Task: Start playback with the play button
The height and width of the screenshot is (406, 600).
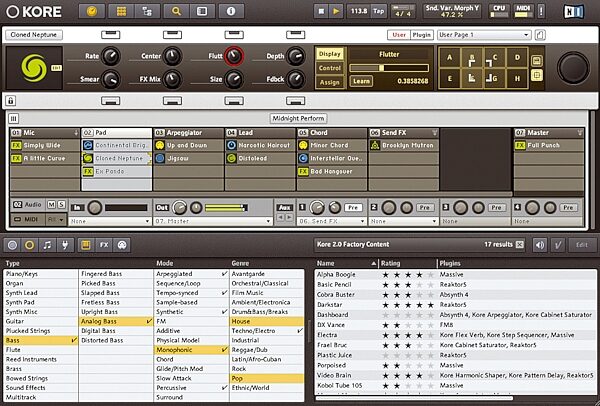Action: point(336,11)
